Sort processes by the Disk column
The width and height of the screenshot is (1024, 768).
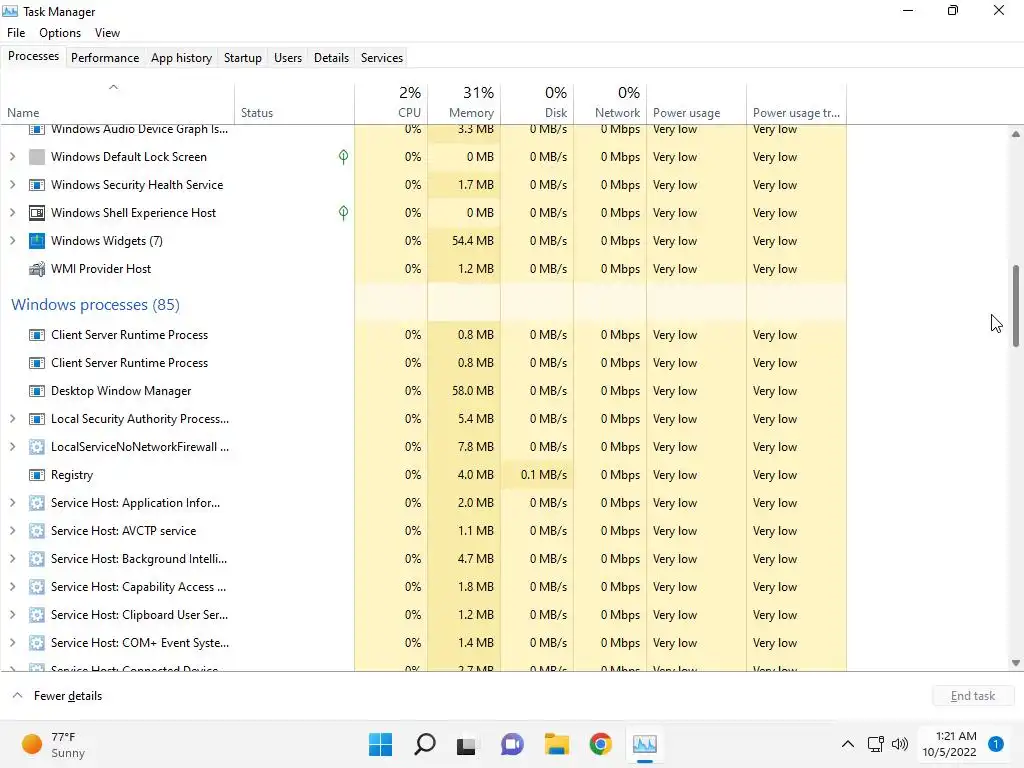point(537,103)
